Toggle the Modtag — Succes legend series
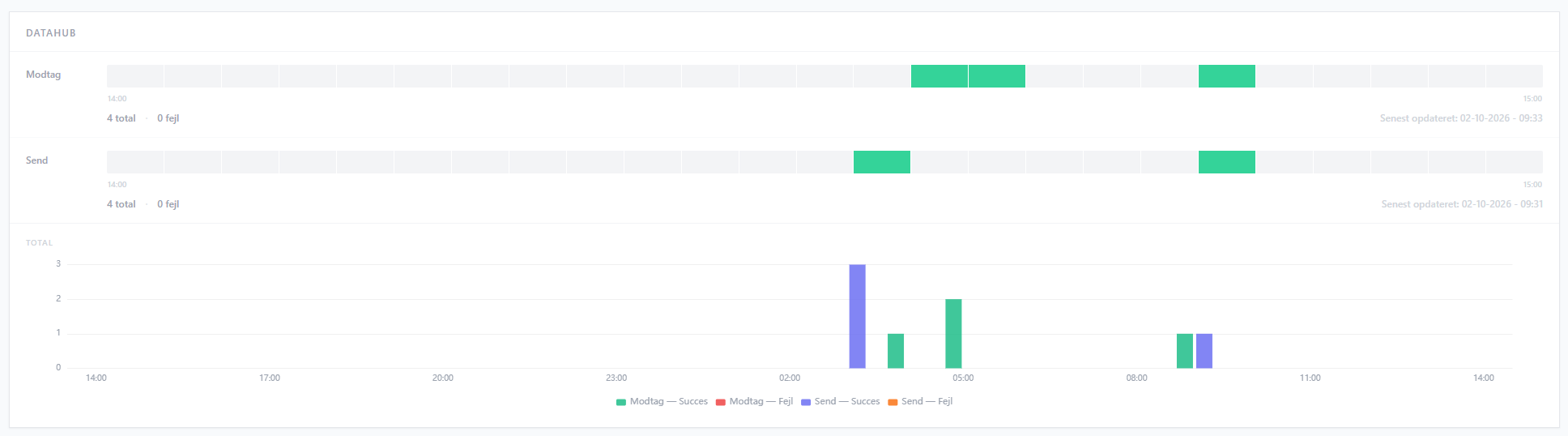This screenshot has width=1568, height=436. click(662, 402)
